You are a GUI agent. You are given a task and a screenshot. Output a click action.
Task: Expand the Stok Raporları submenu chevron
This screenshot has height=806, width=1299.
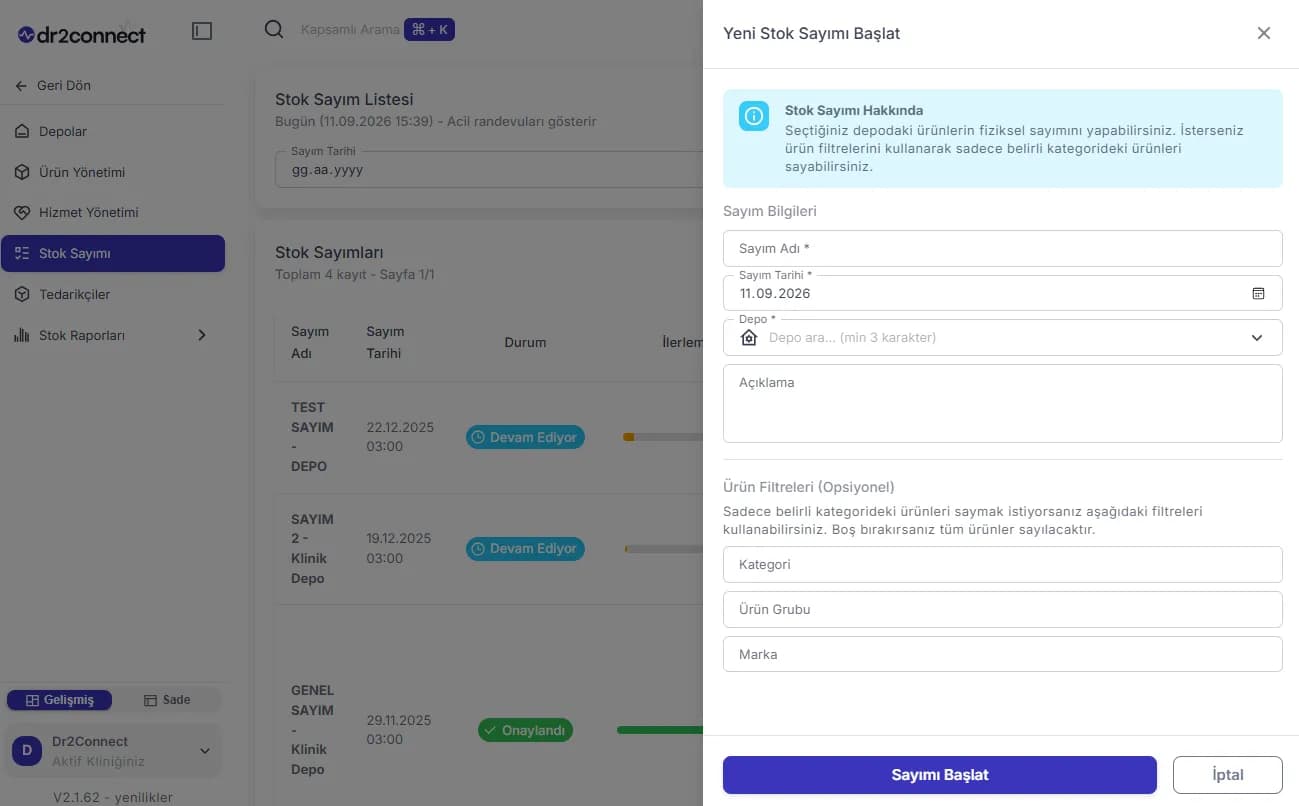click(202, 336)
